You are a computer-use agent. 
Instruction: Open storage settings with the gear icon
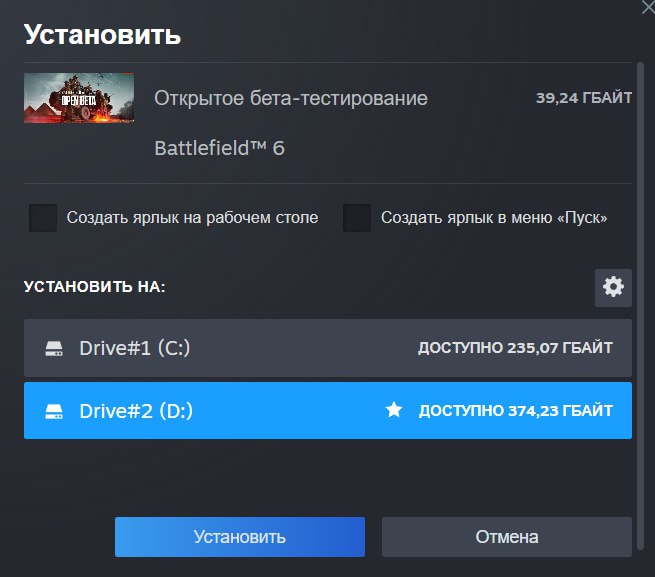[613, 287]
